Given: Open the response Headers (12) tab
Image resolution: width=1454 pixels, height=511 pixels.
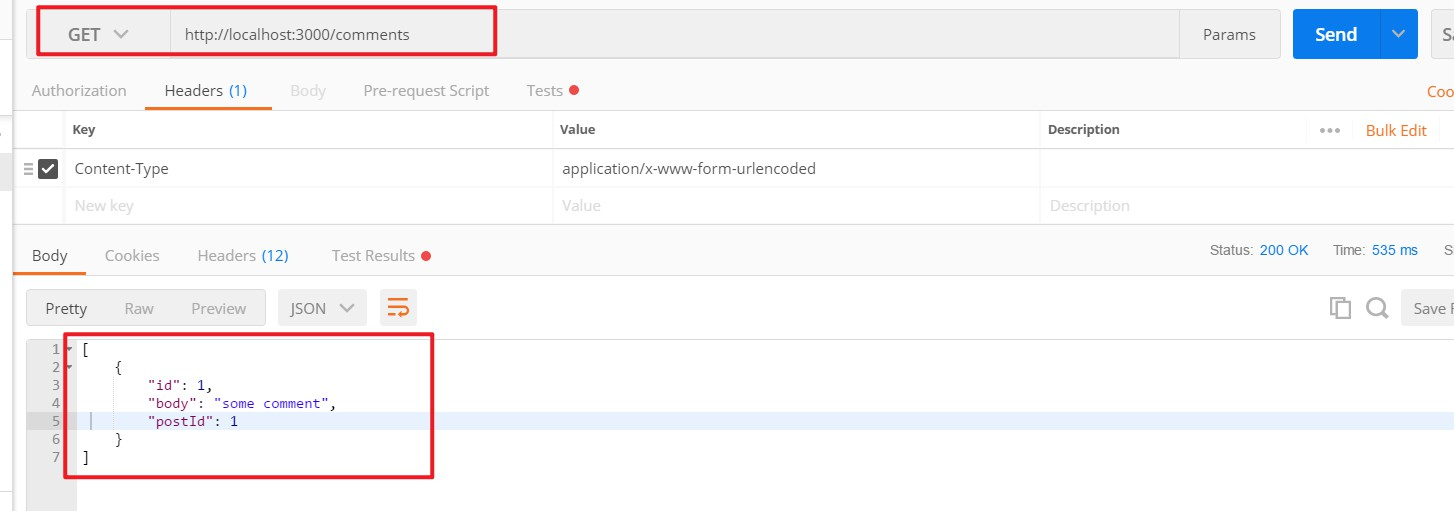Looking at the screenshot, I should pos(243,255).
